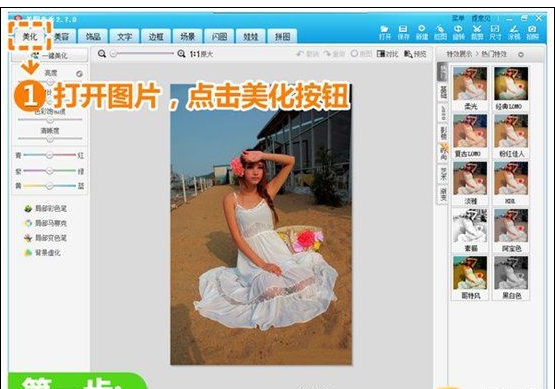
Task: Switch to the 拼图 tab
Action: click(x=282, y=36)
